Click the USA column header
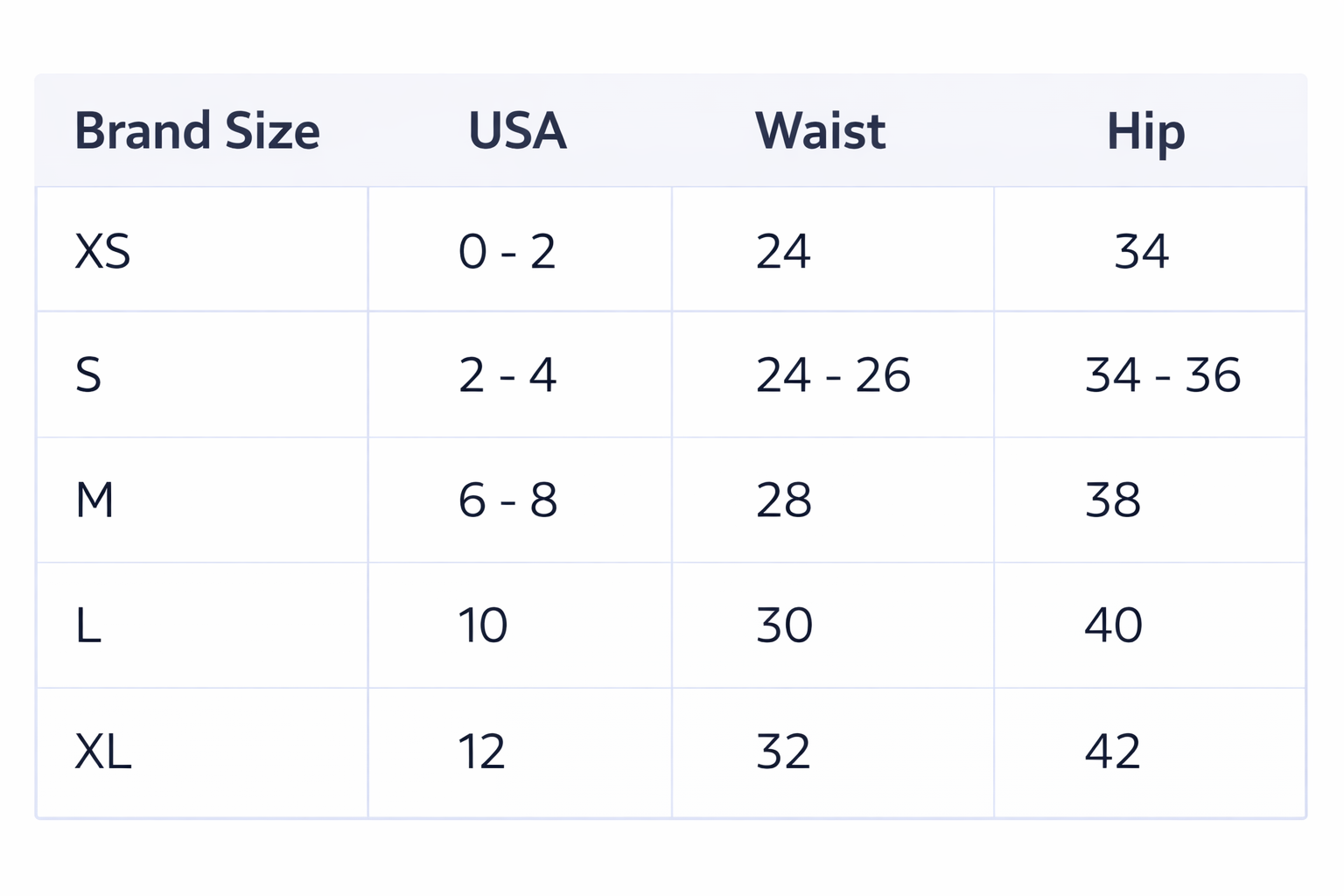 coord(517,131)
